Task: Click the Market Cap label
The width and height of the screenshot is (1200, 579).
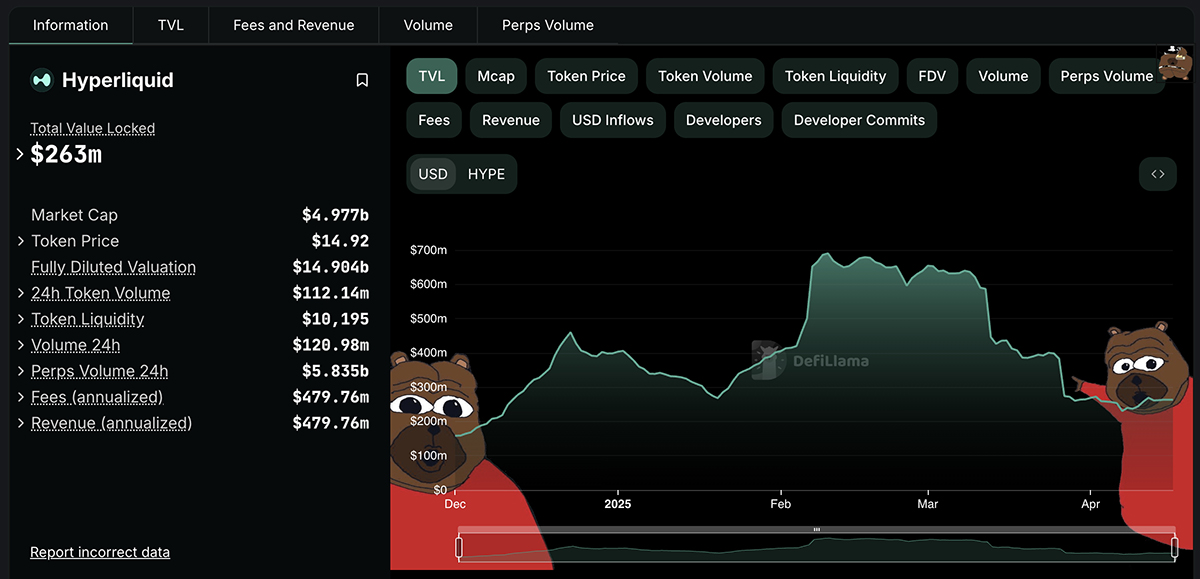Action: (x=74, y=215)
